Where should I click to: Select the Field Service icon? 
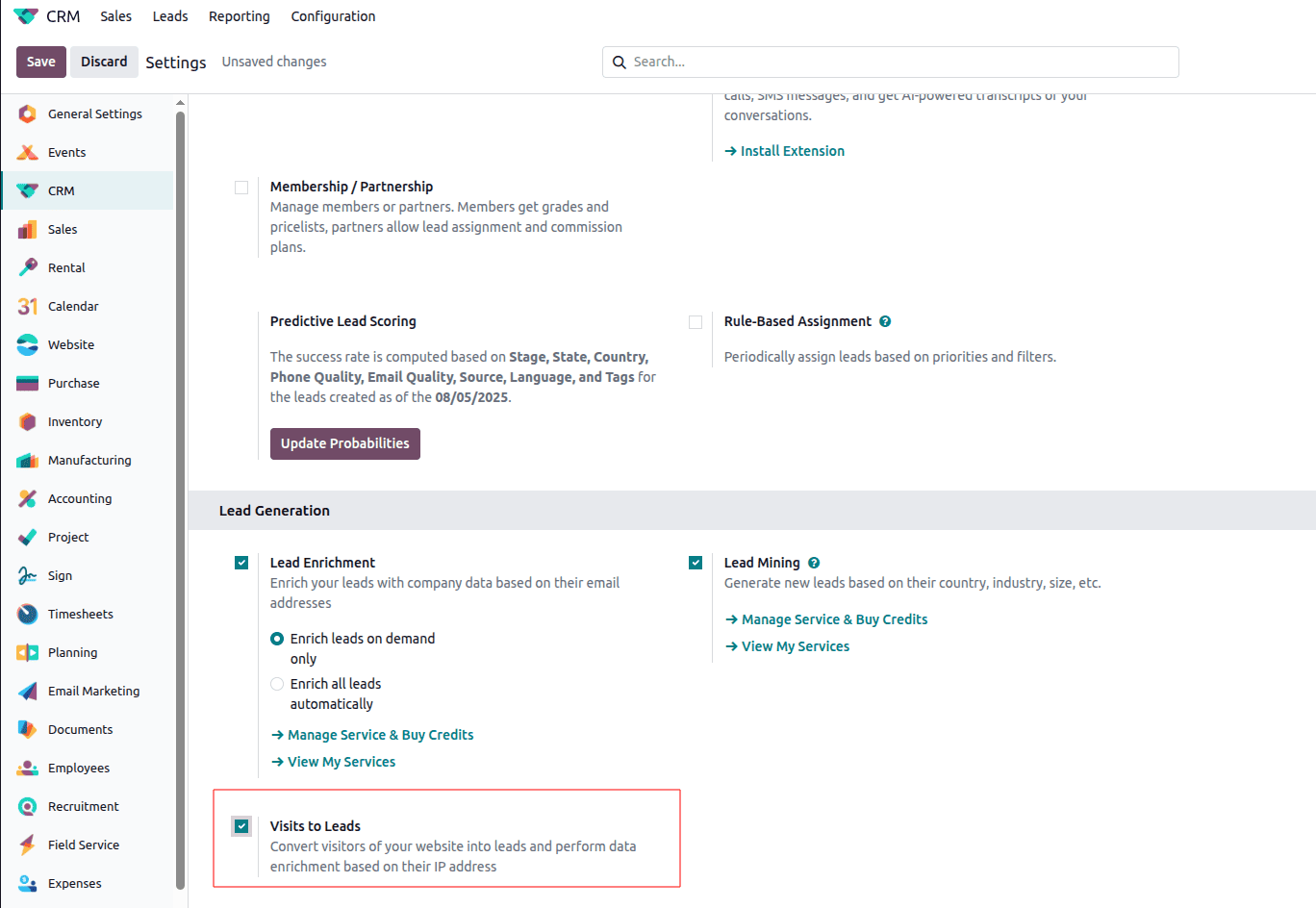(x=28, y=845)
